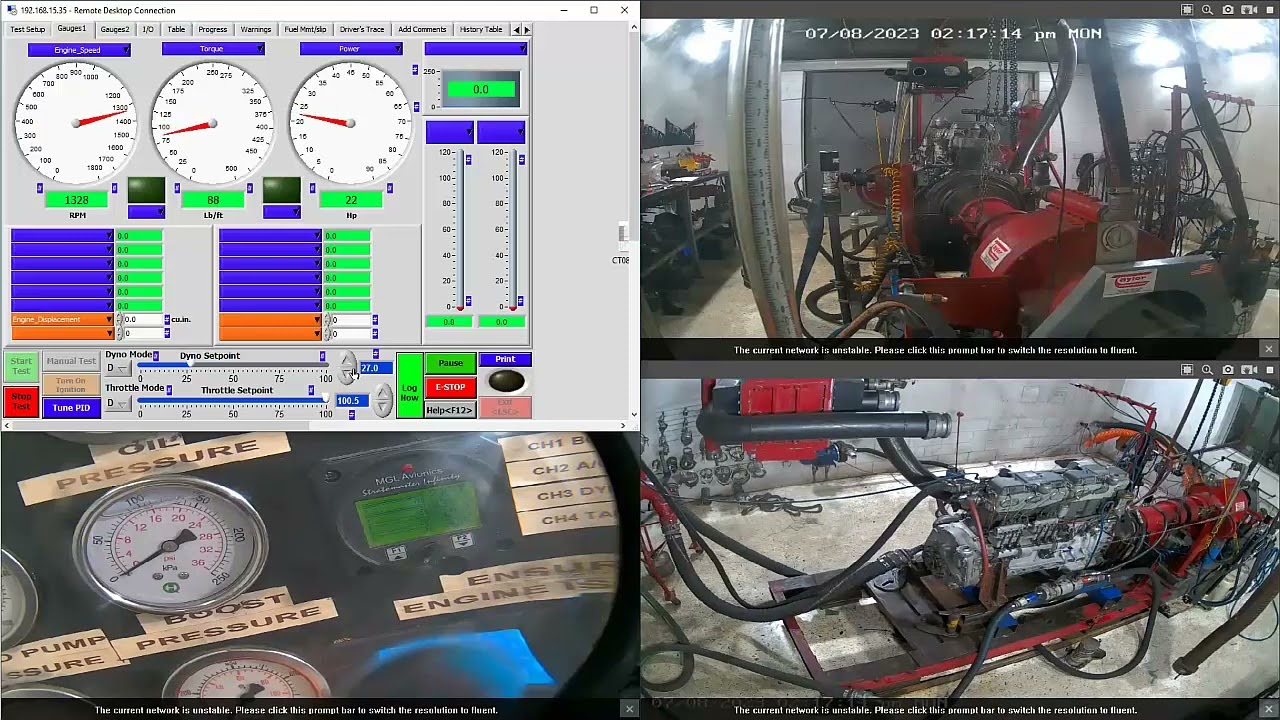Click the Start Test button
The image size is (1280, 720).
[21, 366]
